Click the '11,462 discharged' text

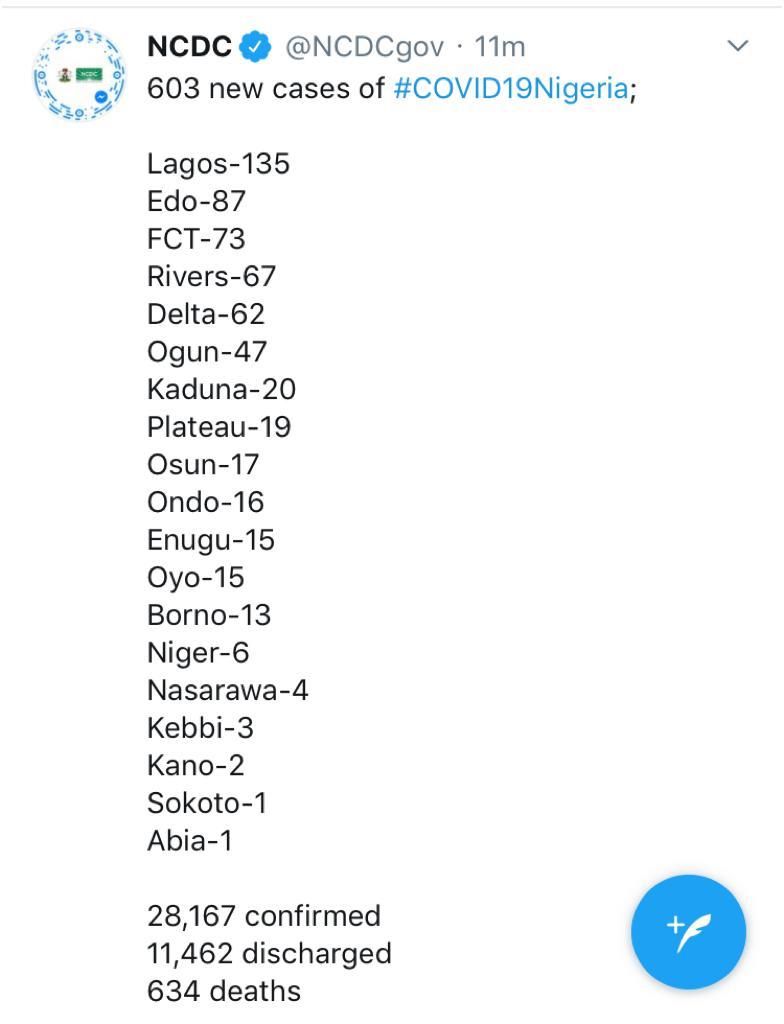(269, 954)
